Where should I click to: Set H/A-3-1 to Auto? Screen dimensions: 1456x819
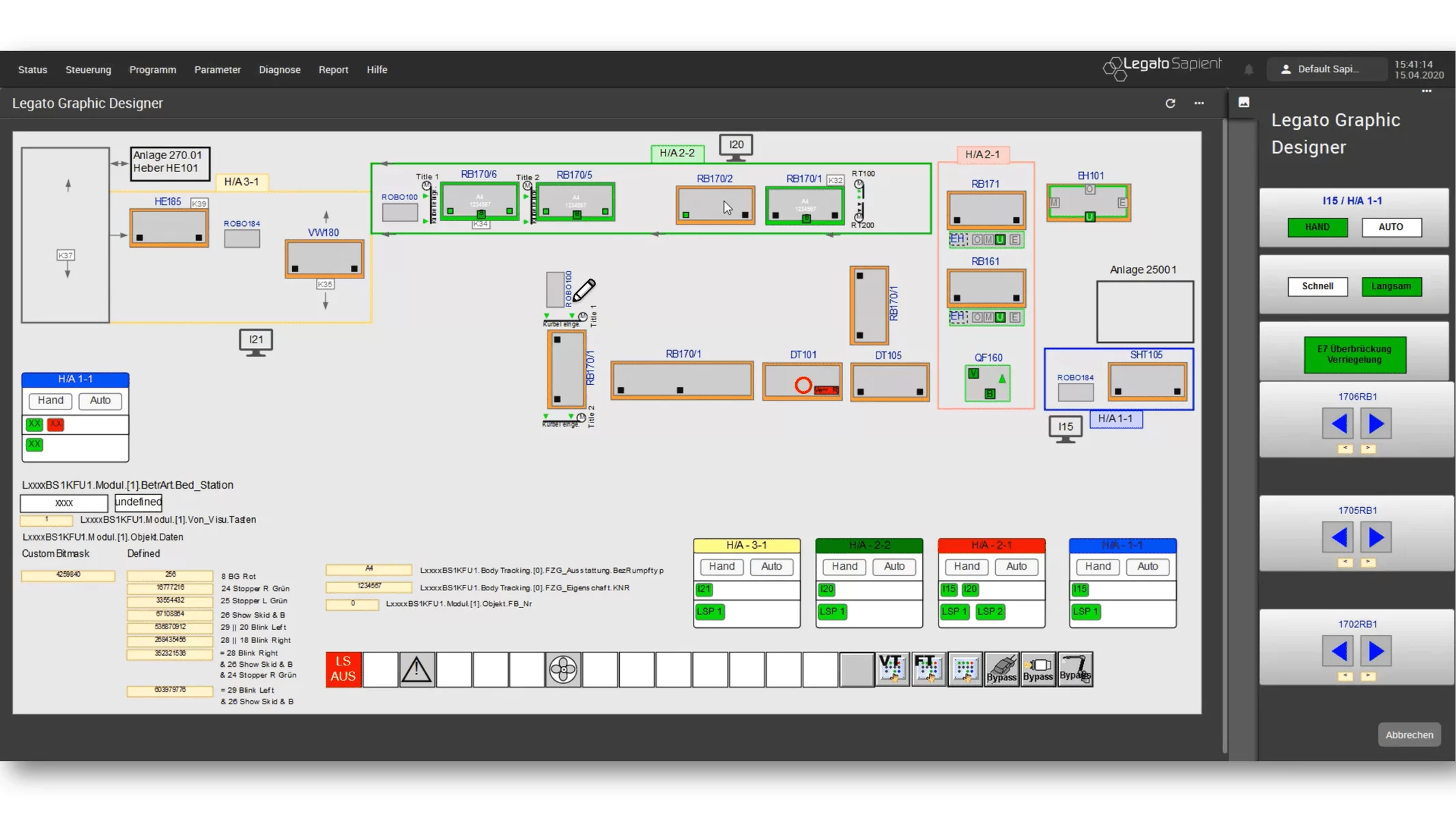[x=771, y=566]
